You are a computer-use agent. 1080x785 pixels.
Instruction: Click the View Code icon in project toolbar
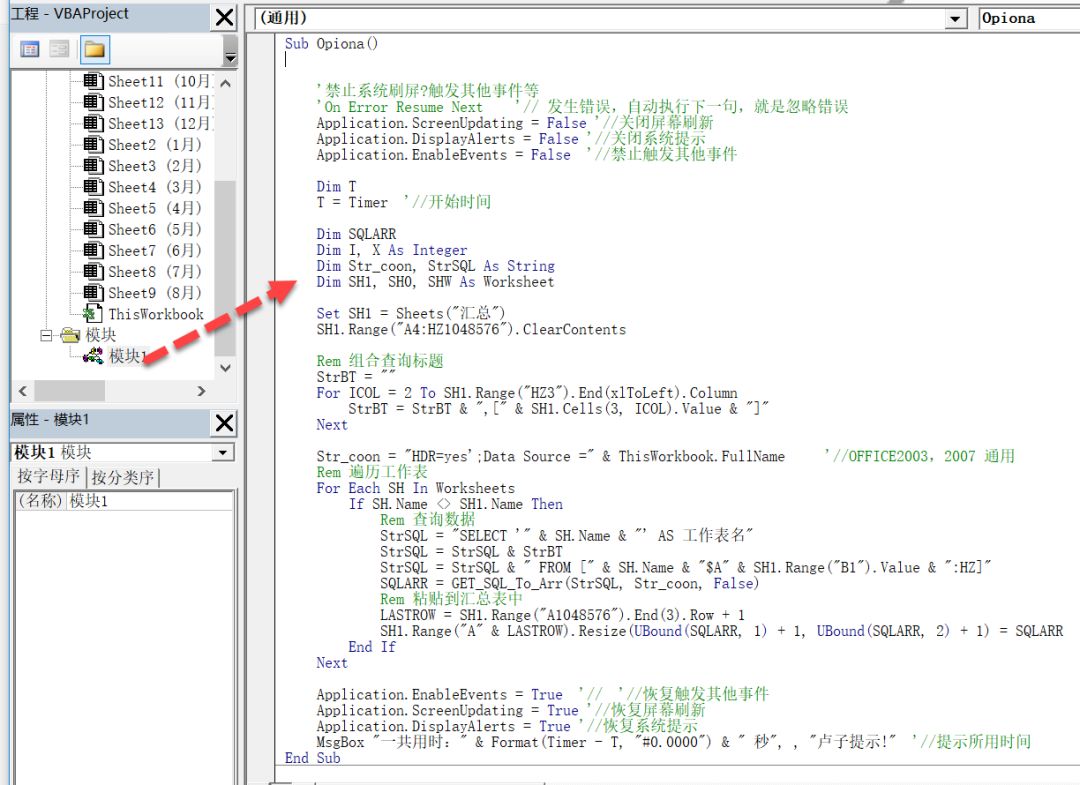point(30,50)
